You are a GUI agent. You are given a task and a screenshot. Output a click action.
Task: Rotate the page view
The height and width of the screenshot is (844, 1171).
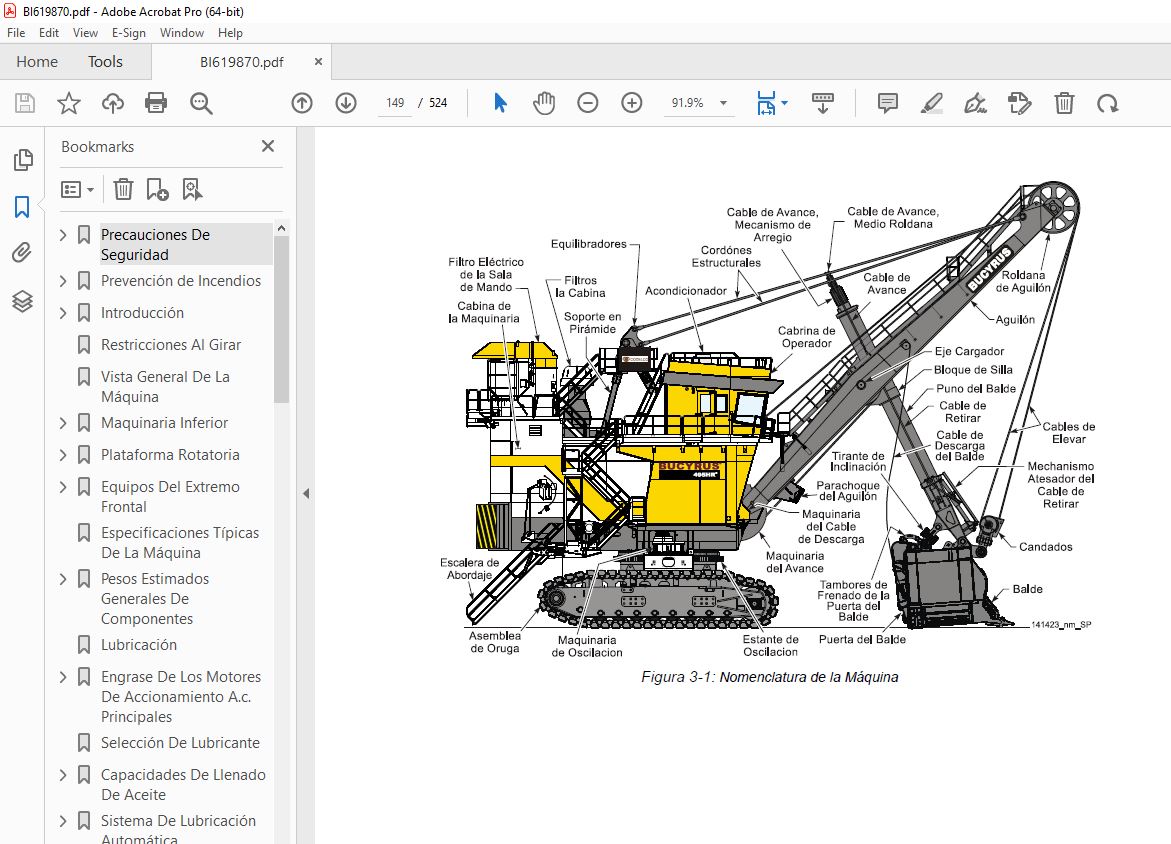point(1108,103)
